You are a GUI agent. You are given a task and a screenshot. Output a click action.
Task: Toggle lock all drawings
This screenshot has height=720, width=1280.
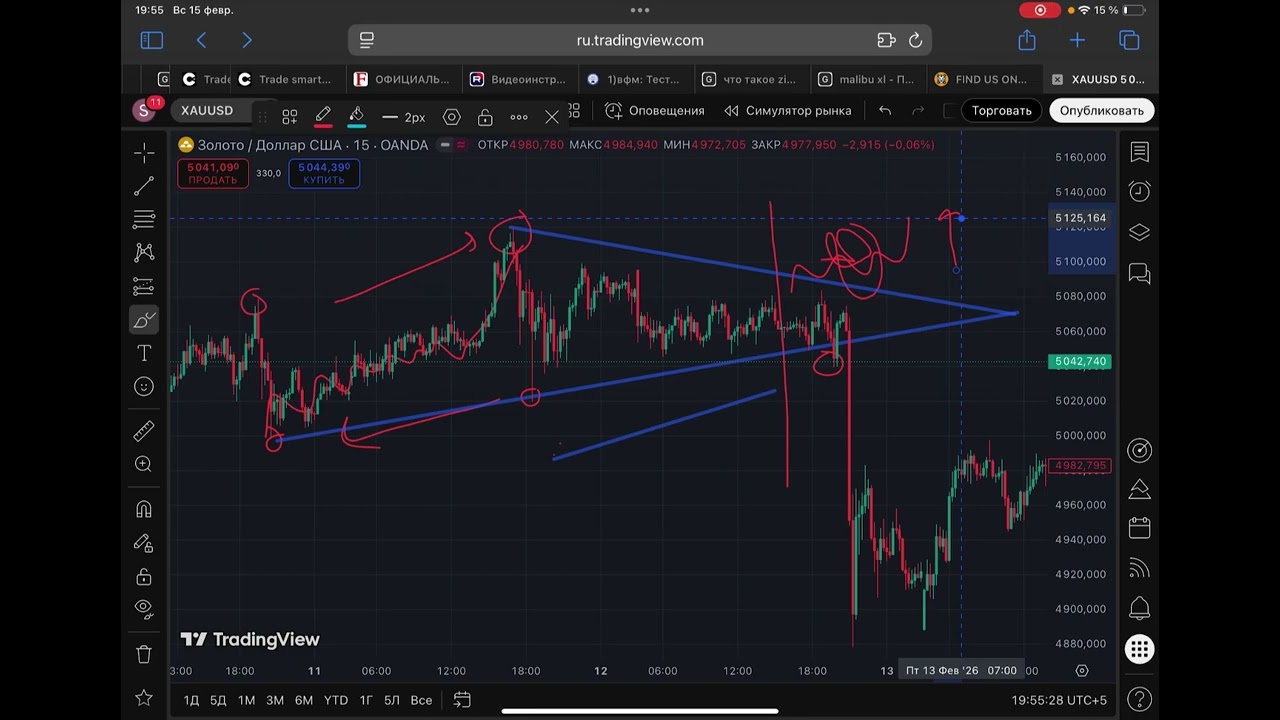[x=144, y=577]
